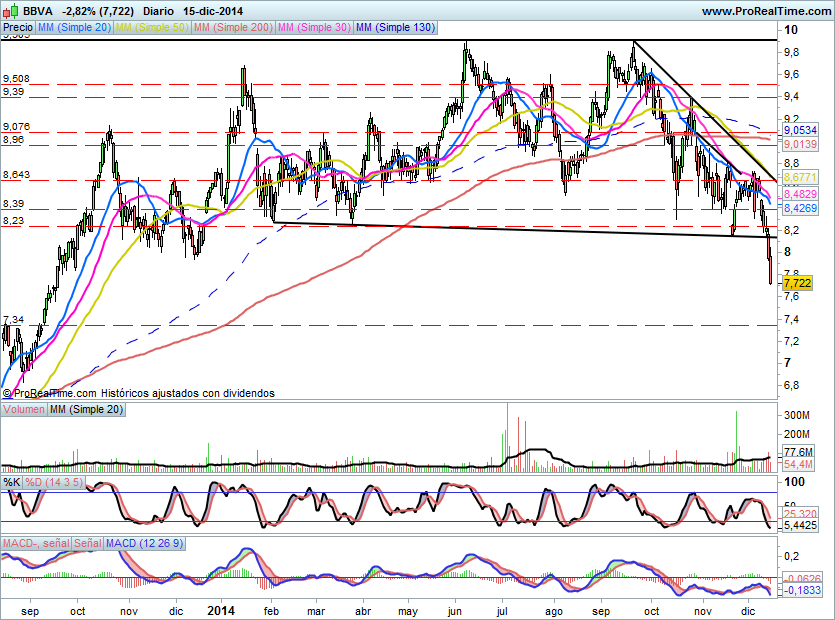Click the 9,076 level label

(x=16, y=127)
